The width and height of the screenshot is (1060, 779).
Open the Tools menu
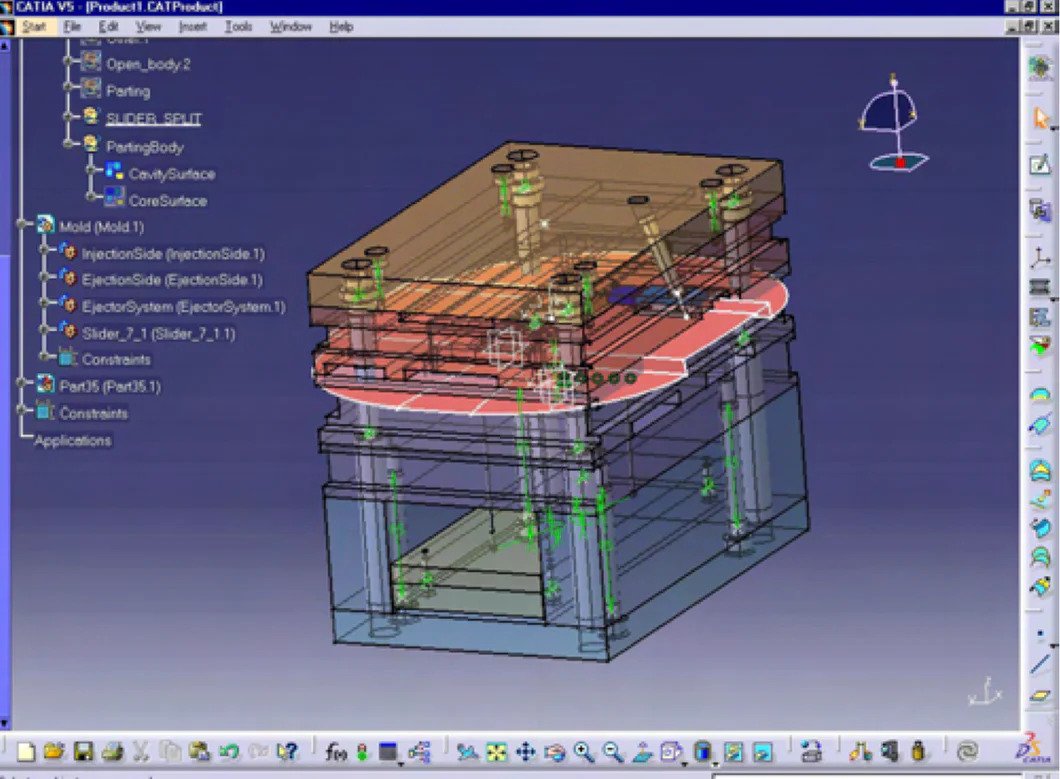tap(238, 26)
